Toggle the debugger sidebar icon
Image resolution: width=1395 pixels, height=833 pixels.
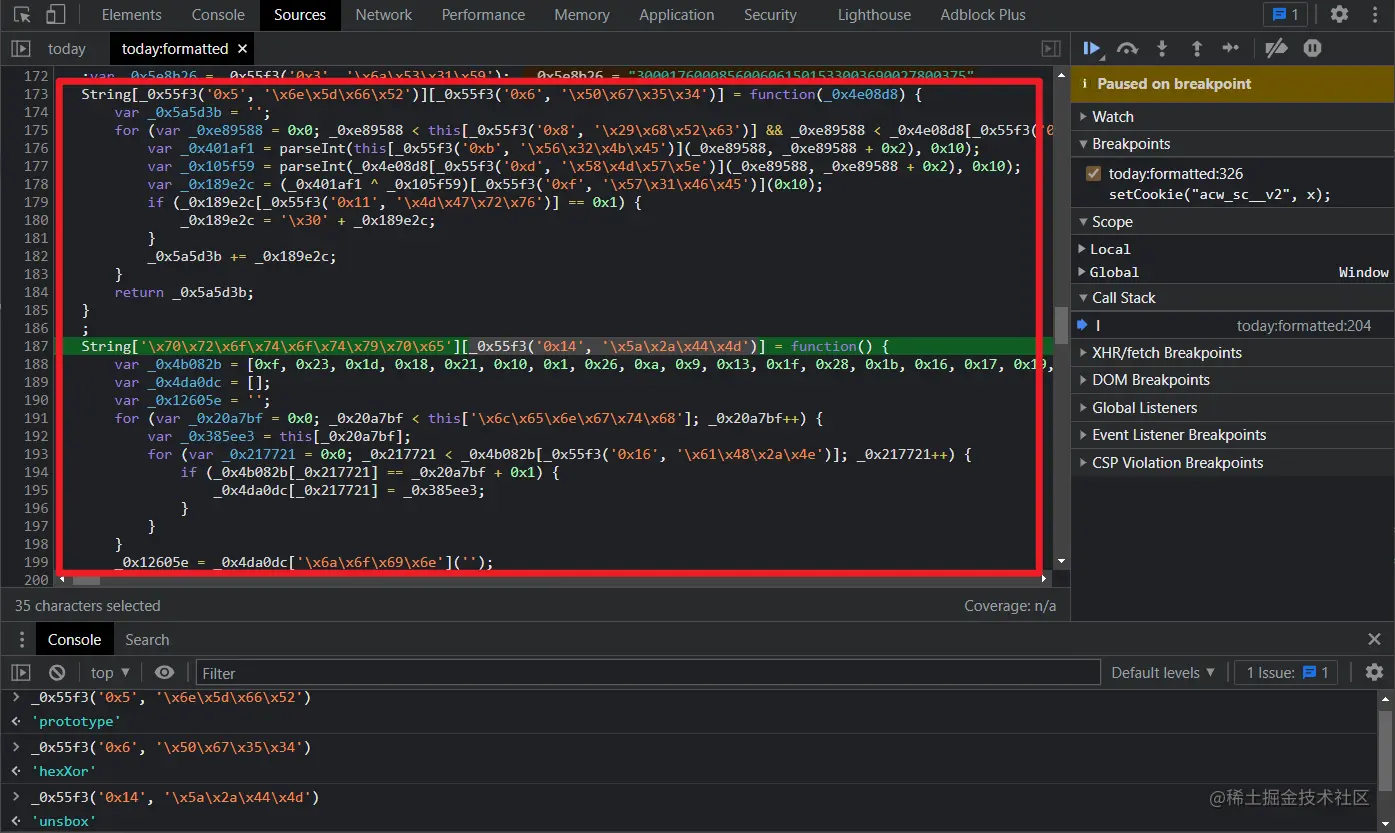[1051, 49]
